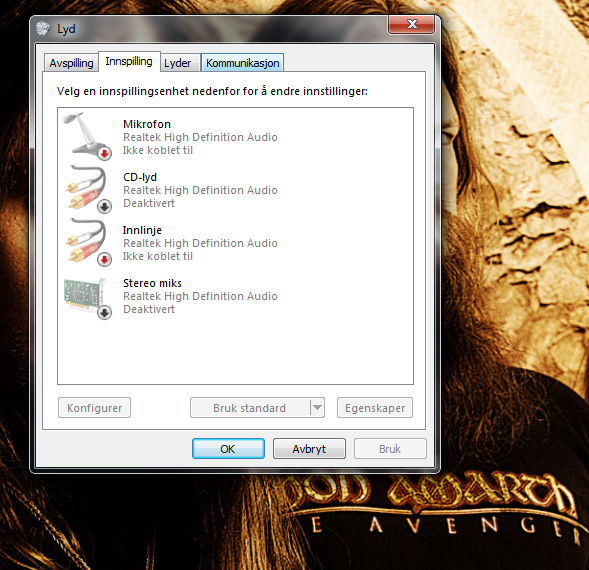This screenshot has height=570, width=589.
Task: Click 'Realtek High Definition Audio' under Innlinje
Action: pos(201,243)
